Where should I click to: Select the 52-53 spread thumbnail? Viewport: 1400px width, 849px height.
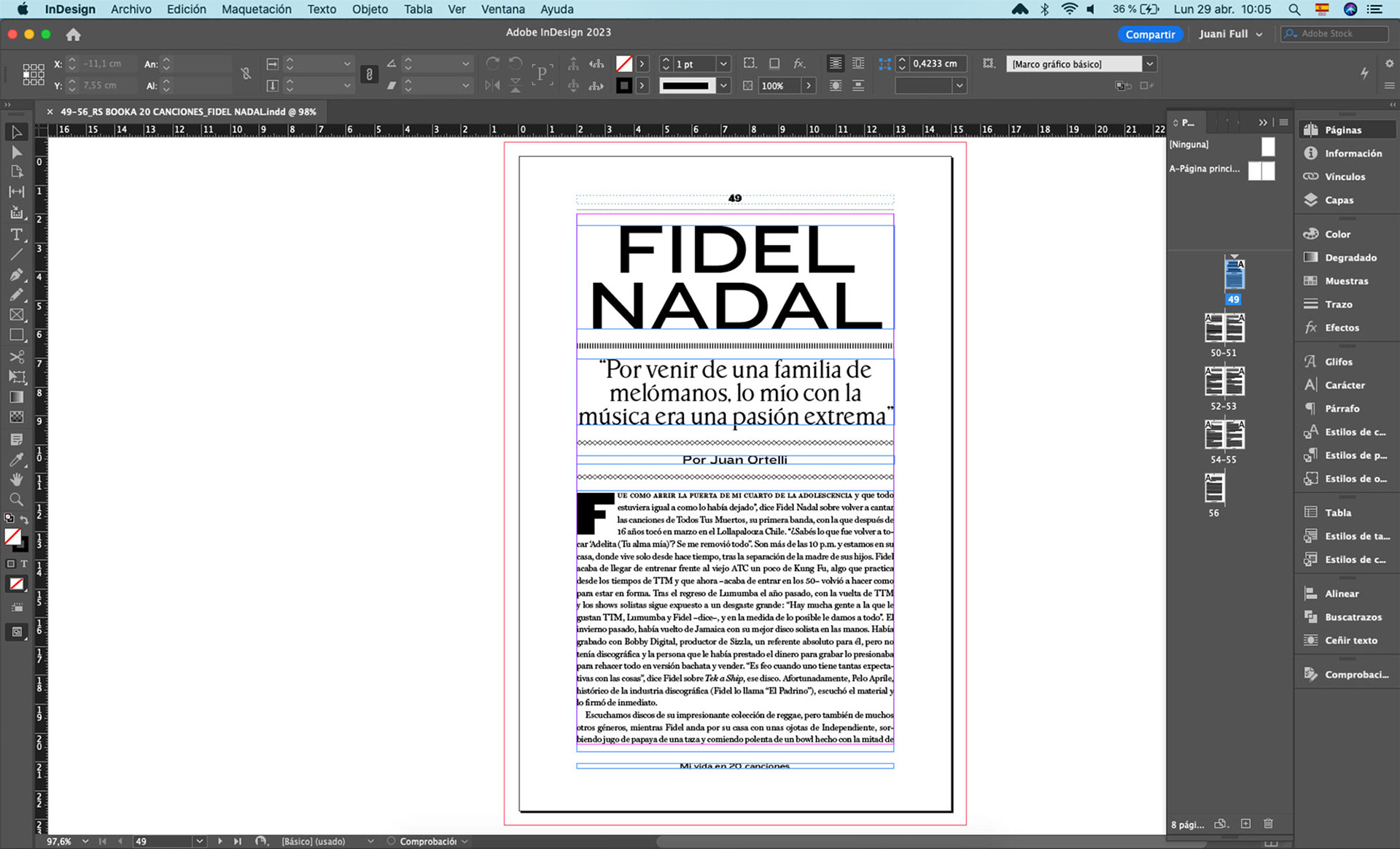coord(1224,381)
